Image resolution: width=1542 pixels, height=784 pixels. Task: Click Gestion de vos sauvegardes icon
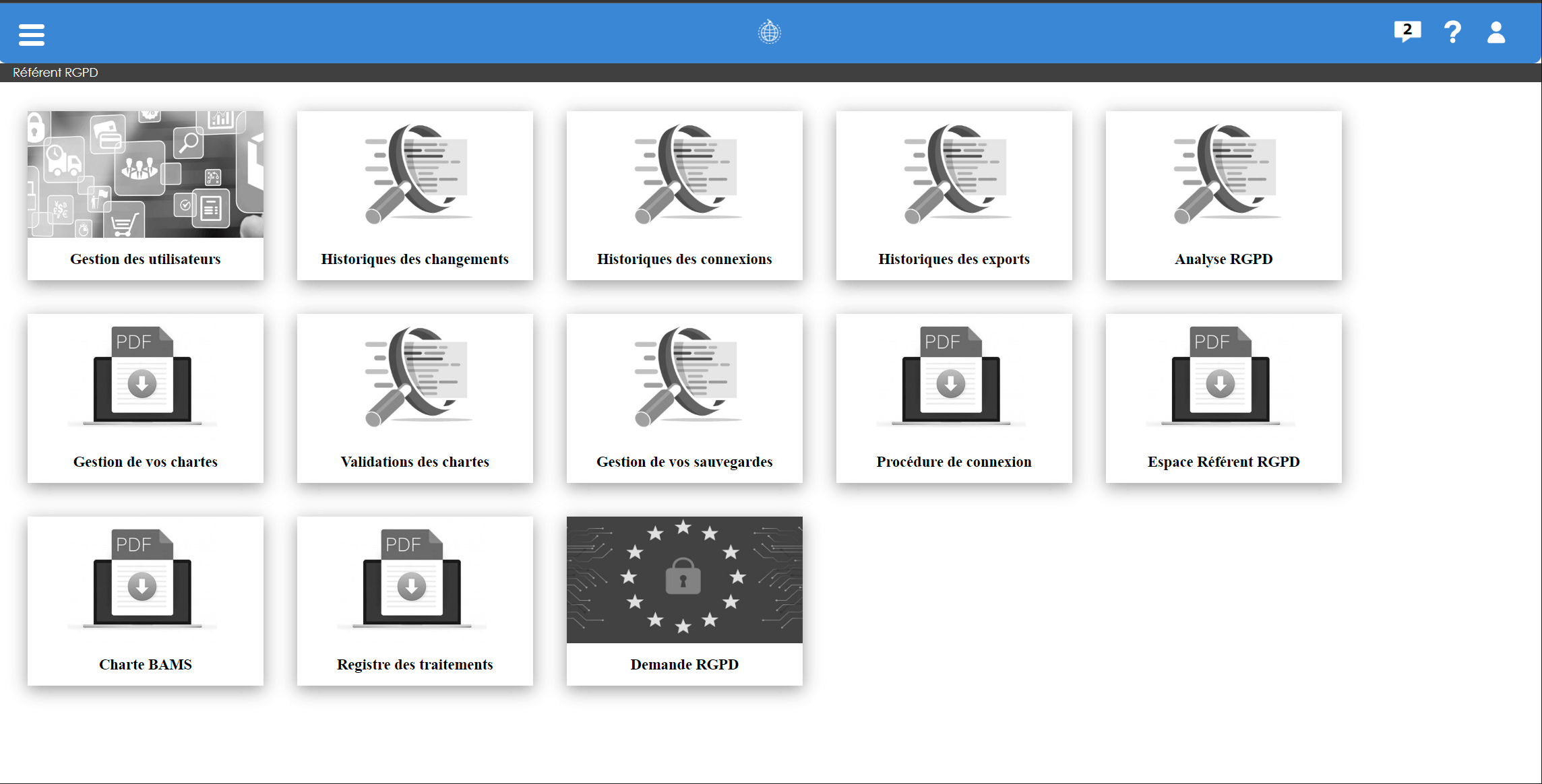pos(685,377)
